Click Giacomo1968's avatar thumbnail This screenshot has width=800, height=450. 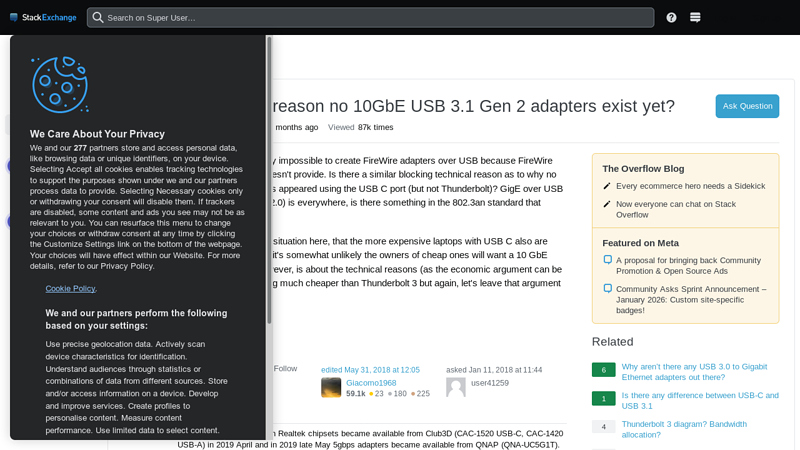[x=331, y=387]
